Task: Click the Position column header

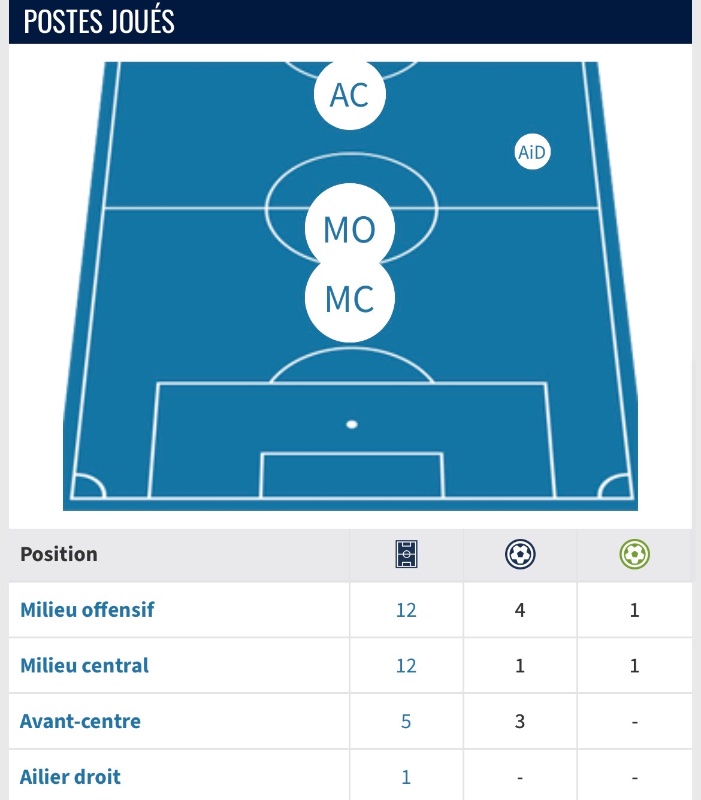Action: click(x=59, y=554)
